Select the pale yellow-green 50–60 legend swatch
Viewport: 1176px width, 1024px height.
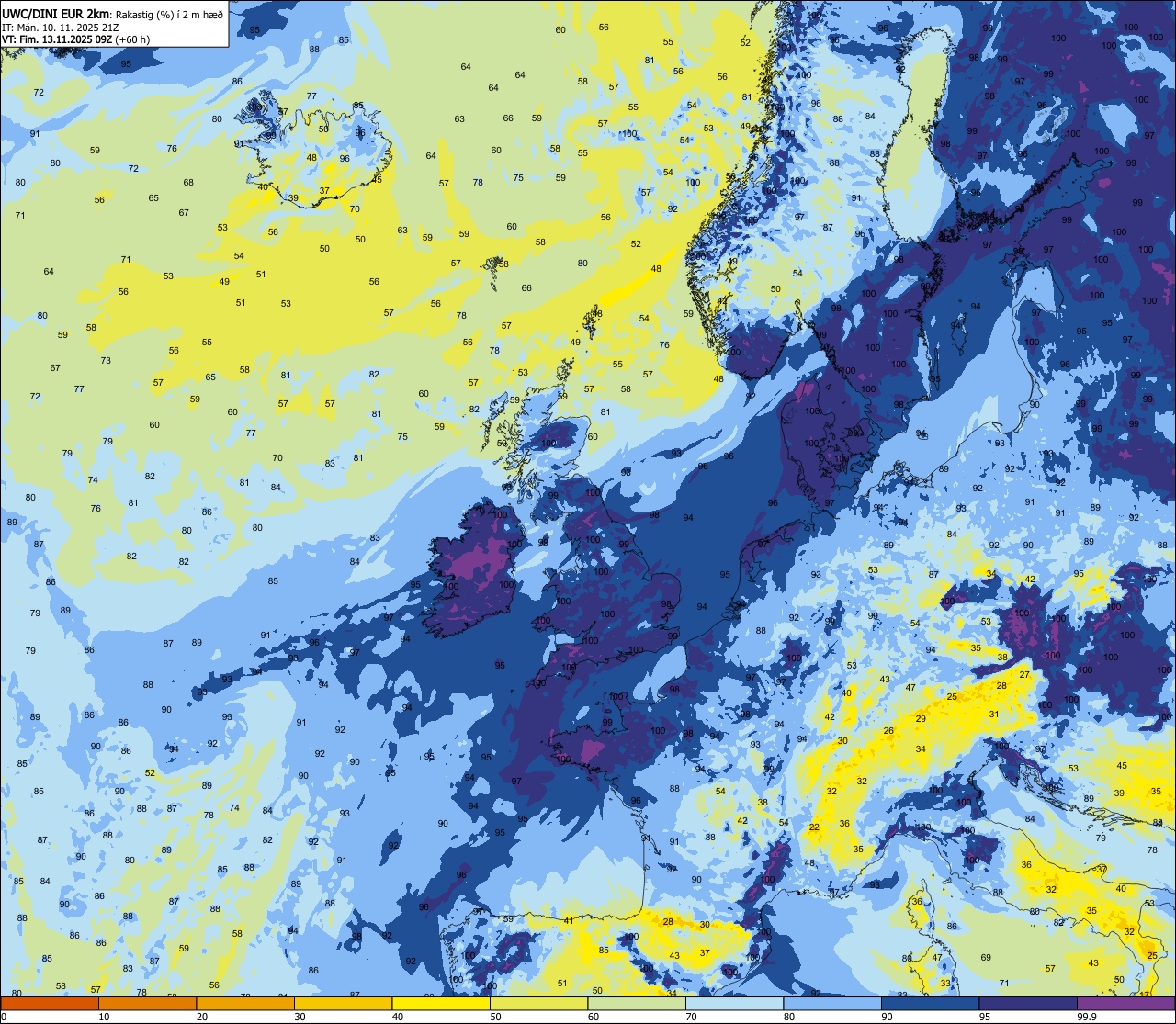coord(538,1004)
